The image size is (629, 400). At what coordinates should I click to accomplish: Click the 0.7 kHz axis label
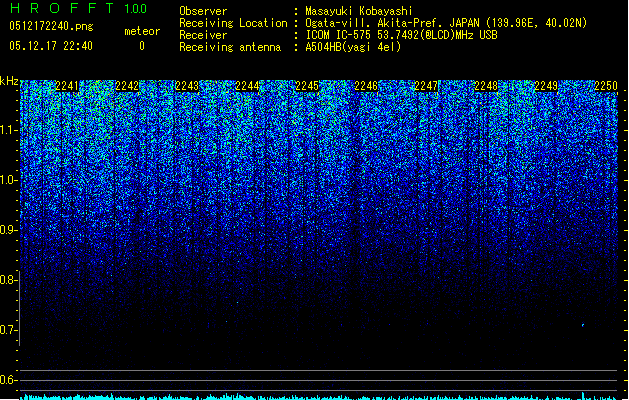[x=8, y=330]
